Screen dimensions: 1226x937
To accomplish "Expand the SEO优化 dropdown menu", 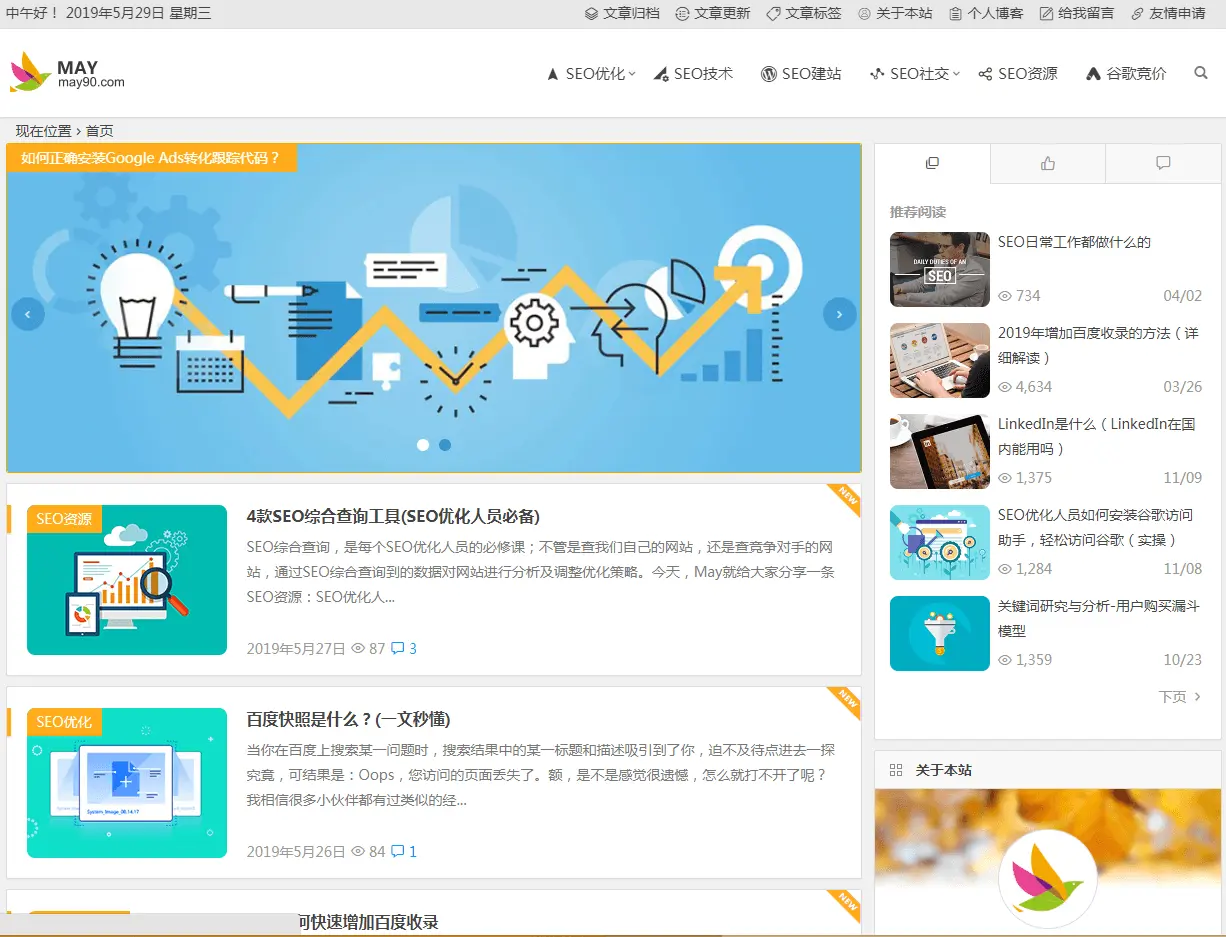I will pyautogui.click(x=591, y=74).
